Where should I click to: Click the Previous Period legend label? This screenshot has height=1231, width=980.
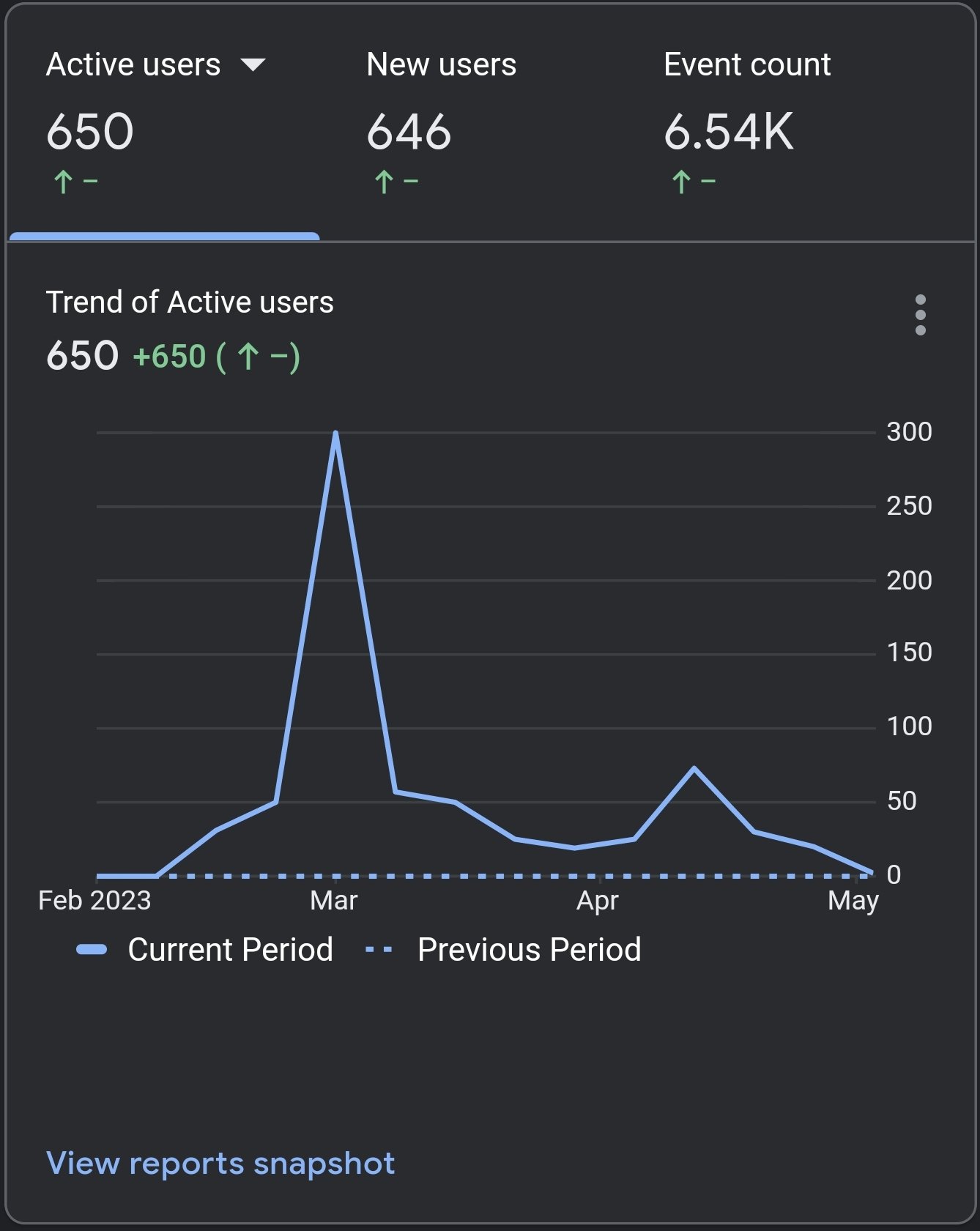(x=529, y=950)
